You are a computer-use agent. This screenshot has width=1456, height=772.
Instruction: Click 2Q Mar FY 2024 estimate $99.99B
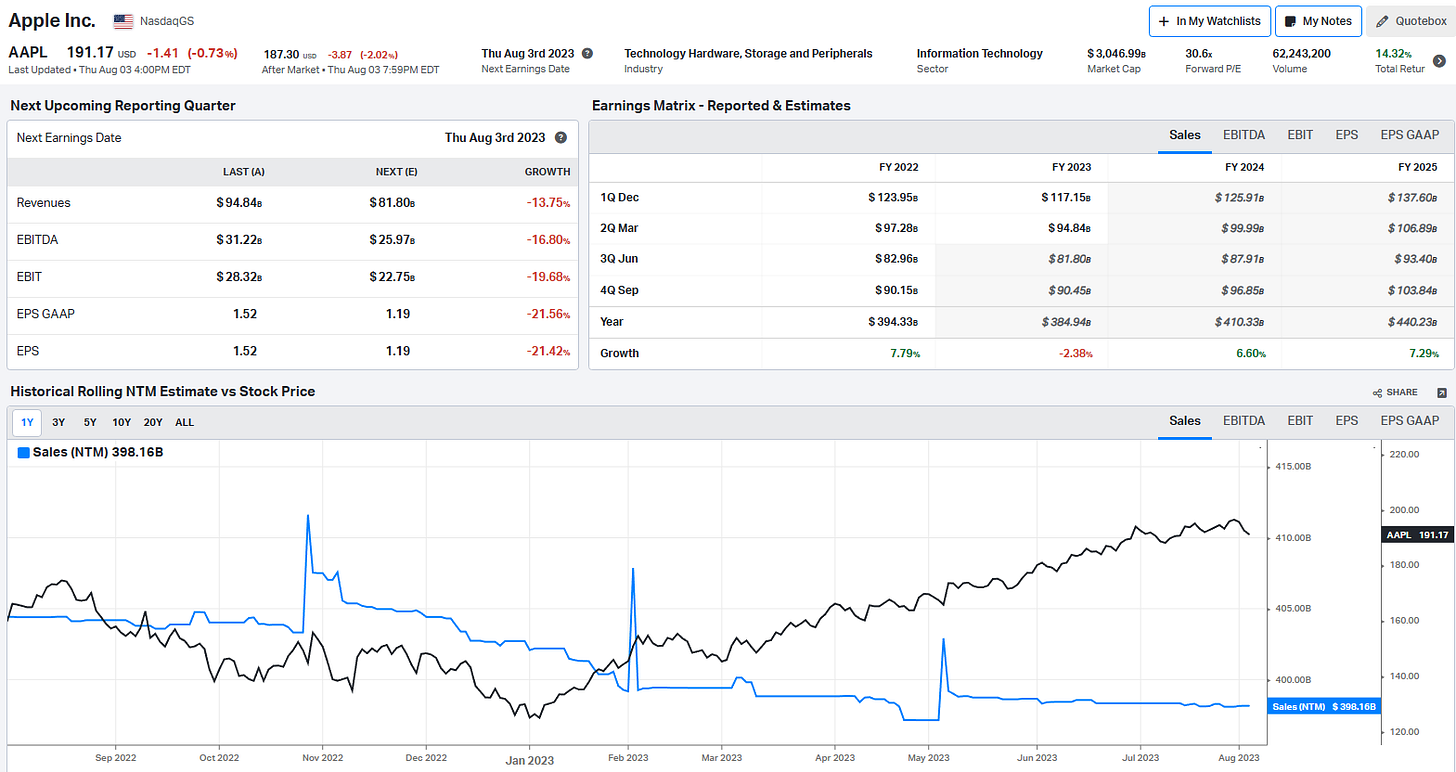1243,228
